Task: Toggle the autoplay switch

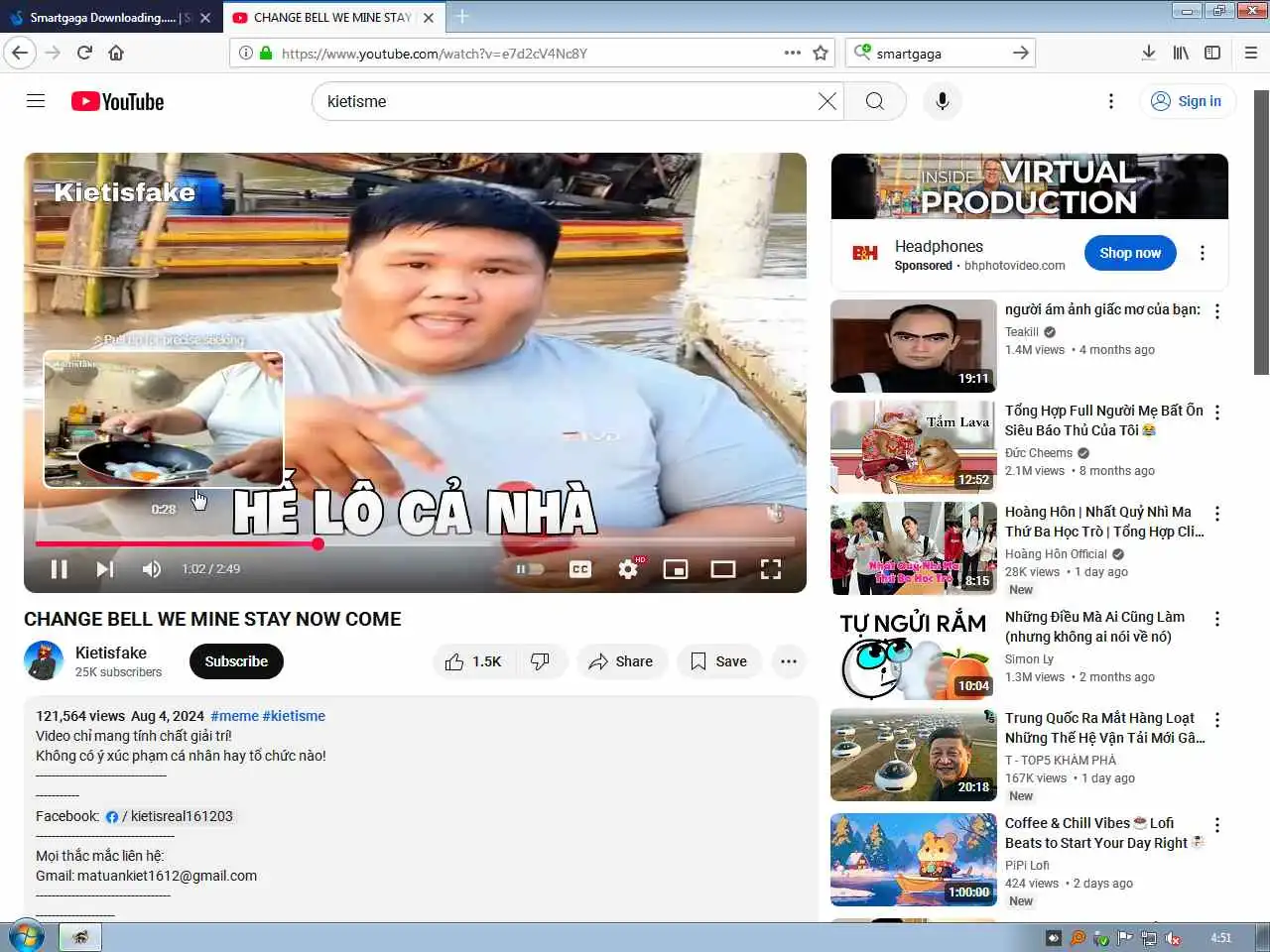Action: [x=529, y=568]
